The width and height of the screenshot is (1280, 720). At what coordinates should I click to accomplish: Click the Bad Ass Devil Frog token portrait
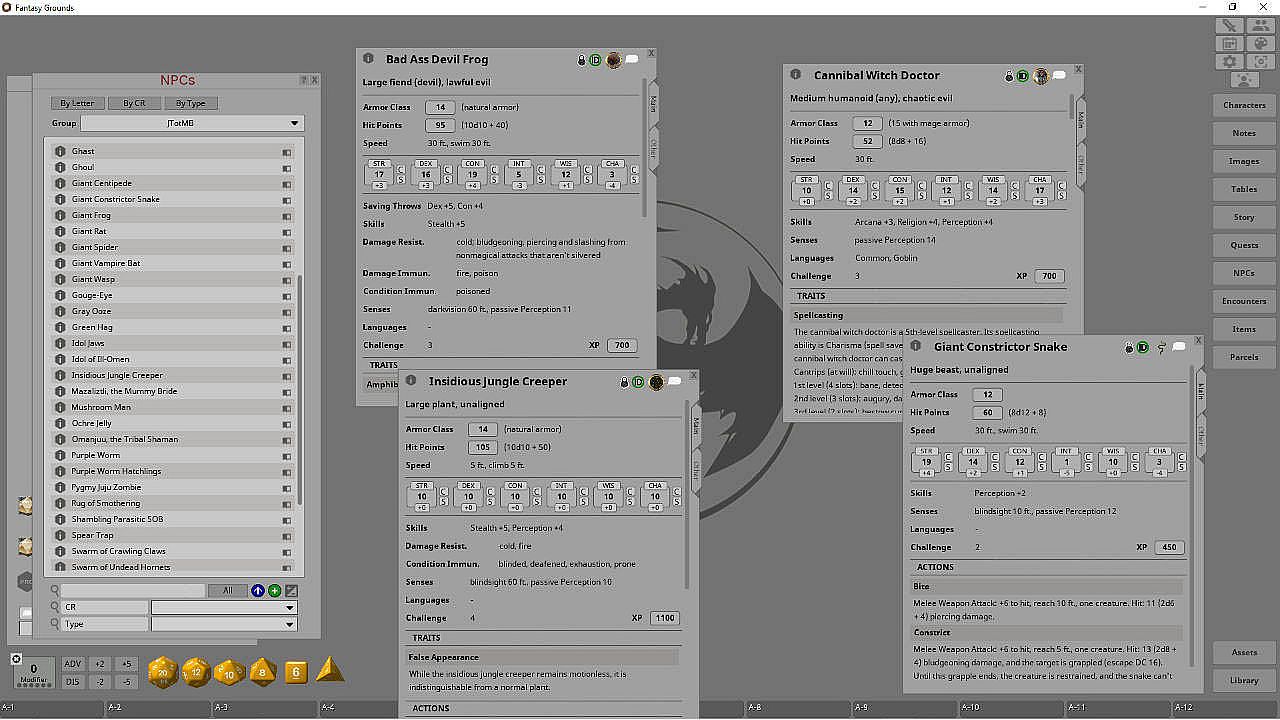pyautogui.click(x=613, y=60)
